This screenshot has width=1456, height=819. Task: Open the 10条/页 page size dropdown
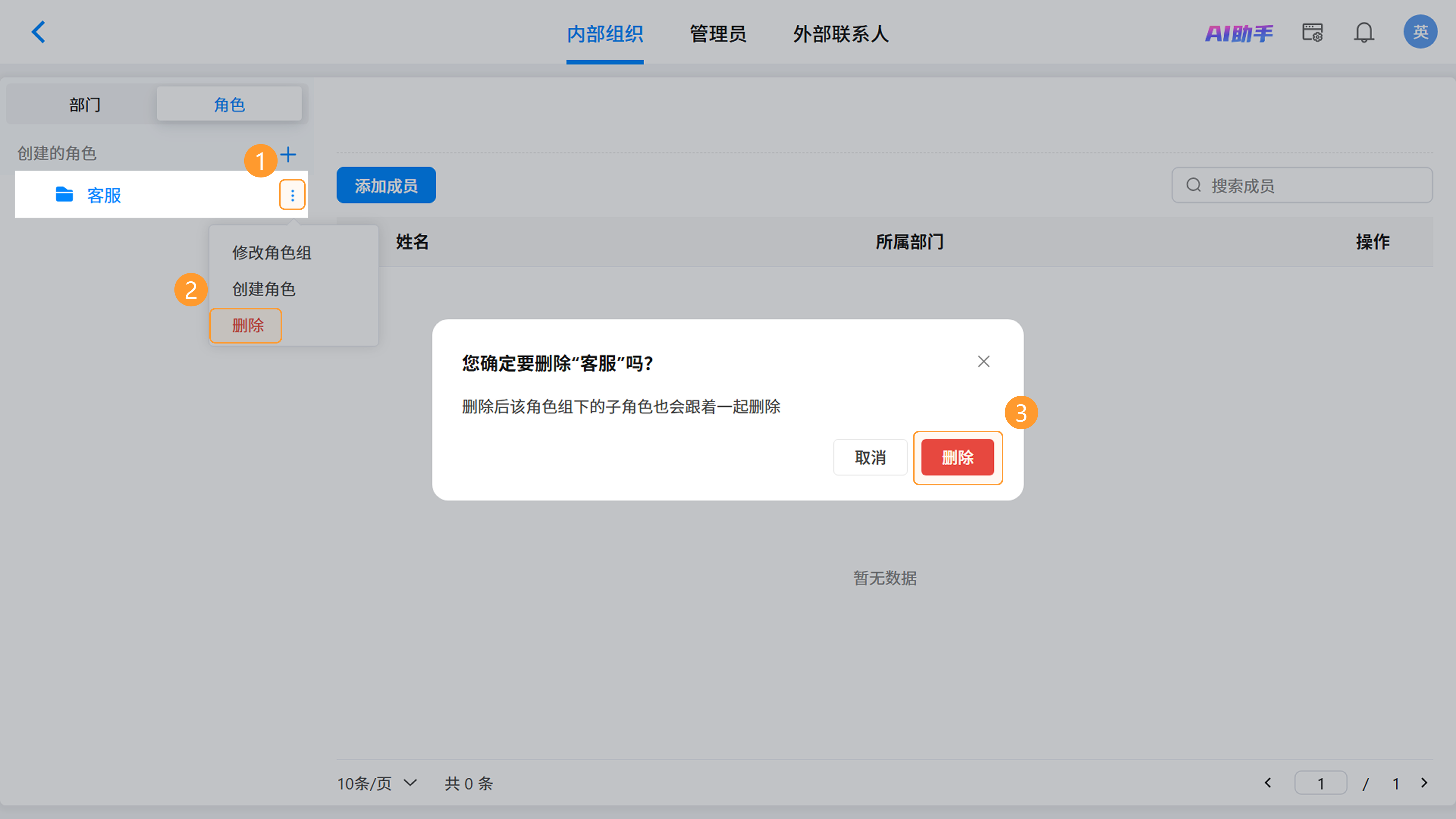coord(377,783)
